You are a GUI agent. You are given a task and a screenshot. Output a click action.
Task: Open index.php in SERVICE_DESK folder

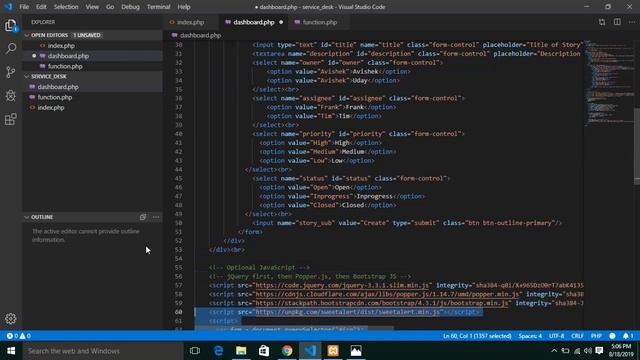coord(51,108)
